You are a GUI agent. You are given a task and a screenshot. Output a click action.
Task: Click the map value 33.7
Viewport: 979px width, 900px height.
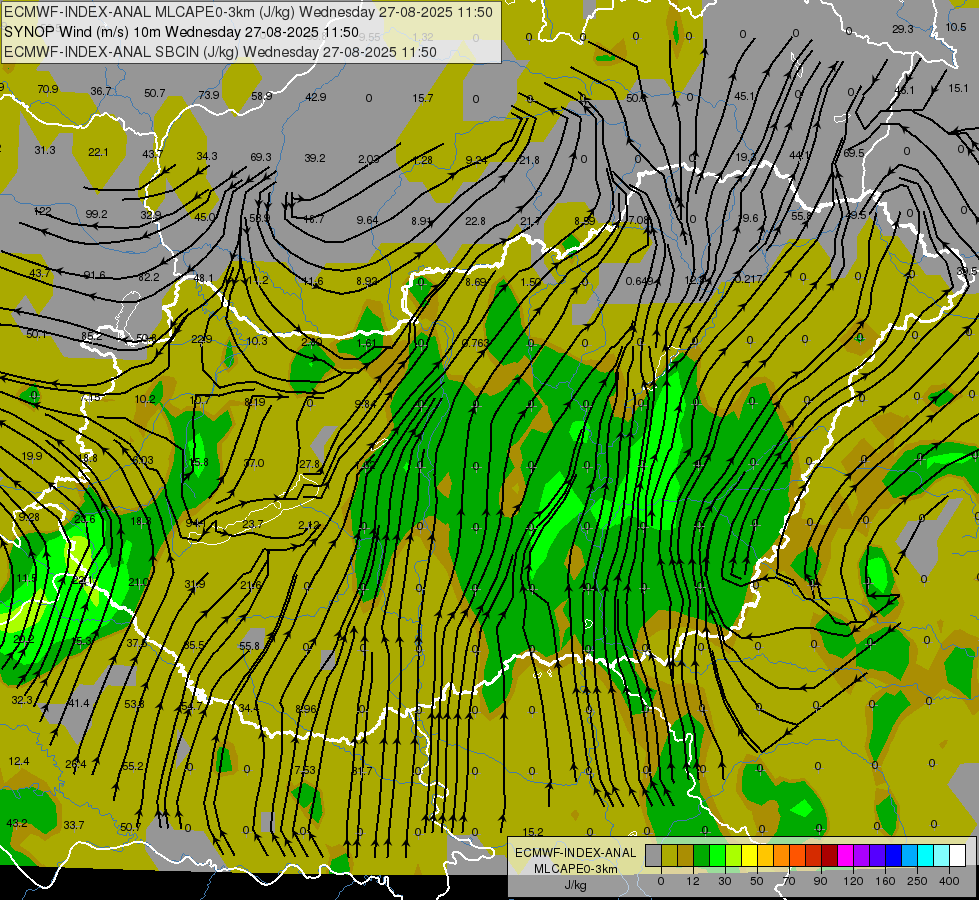[74, 826]
